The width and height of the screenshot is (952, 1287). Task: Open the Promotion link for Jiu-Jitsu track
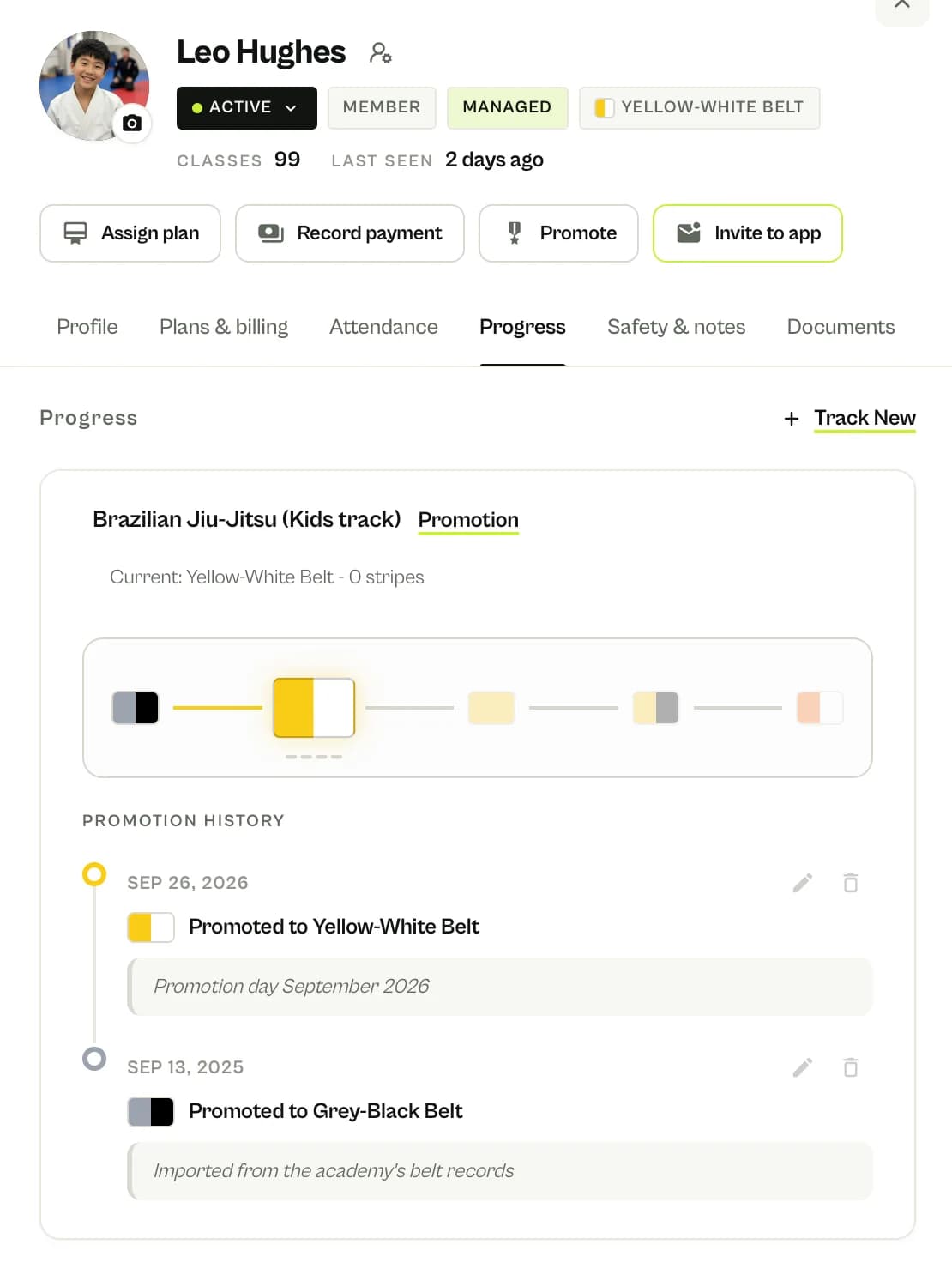pos(468,520)
